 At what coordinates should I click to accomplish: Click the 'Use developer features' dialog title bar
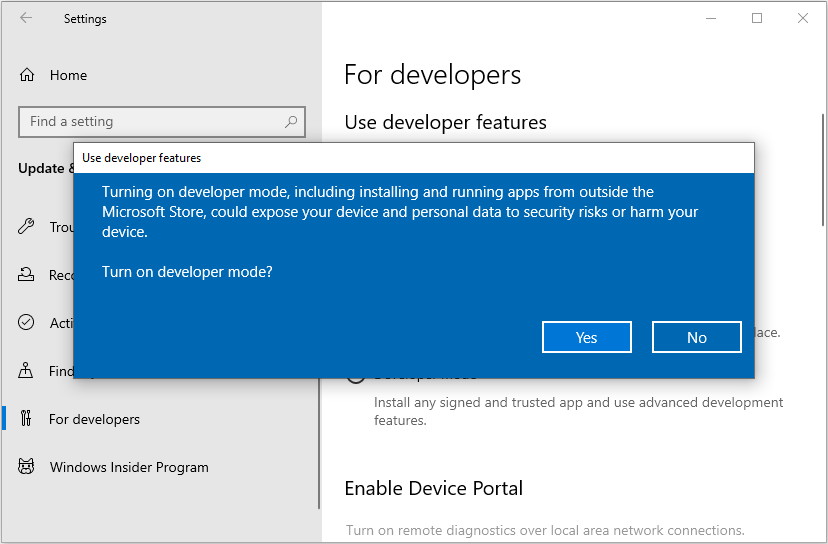click(x=413, y=157)
